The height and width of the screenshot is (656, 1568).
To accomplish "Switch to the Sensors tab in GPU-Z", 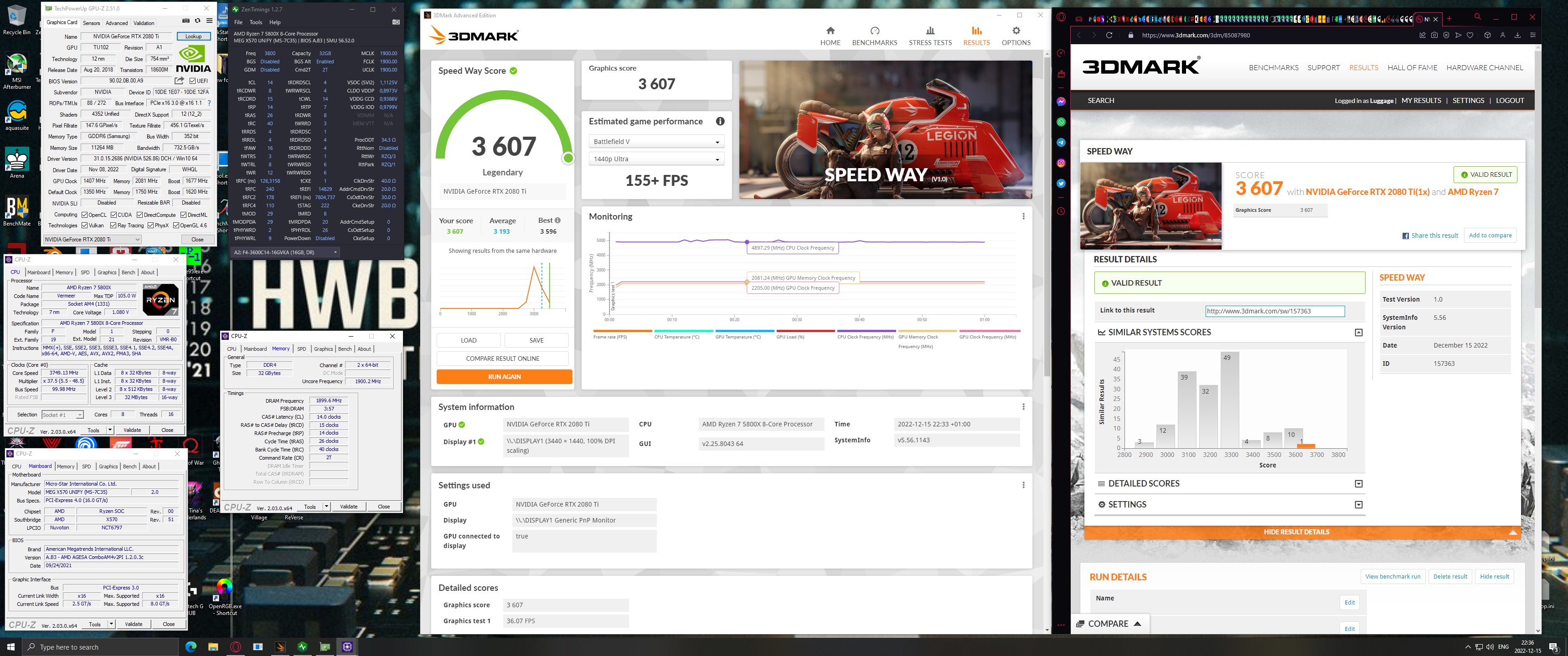I will (x=91, y=23).
